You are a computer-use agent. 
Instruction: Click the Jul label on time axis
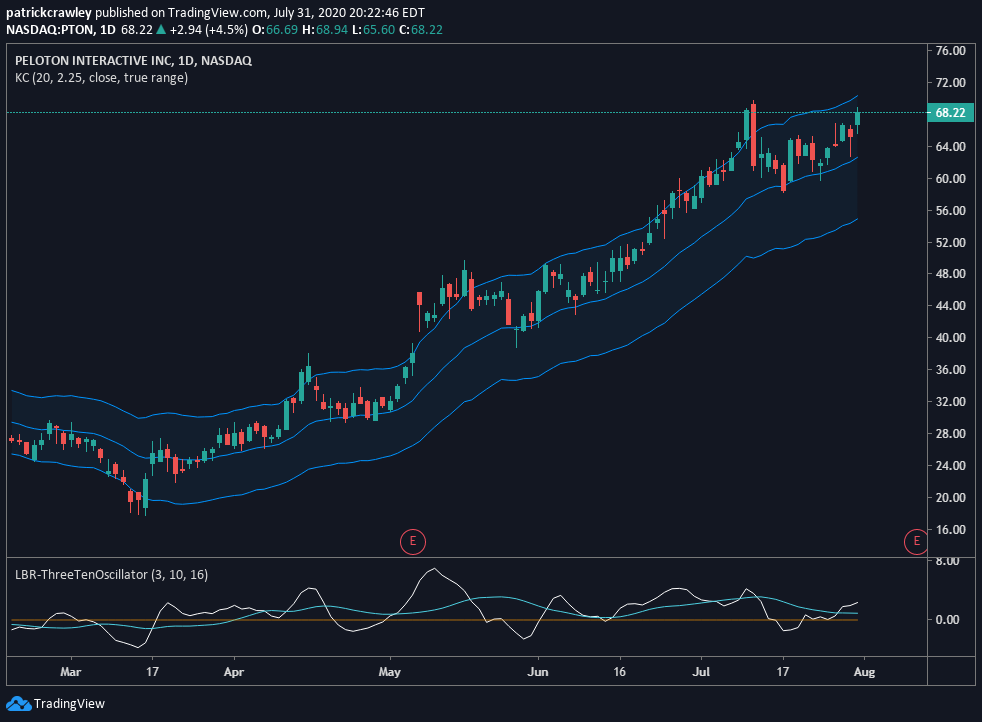pos(701,672)
